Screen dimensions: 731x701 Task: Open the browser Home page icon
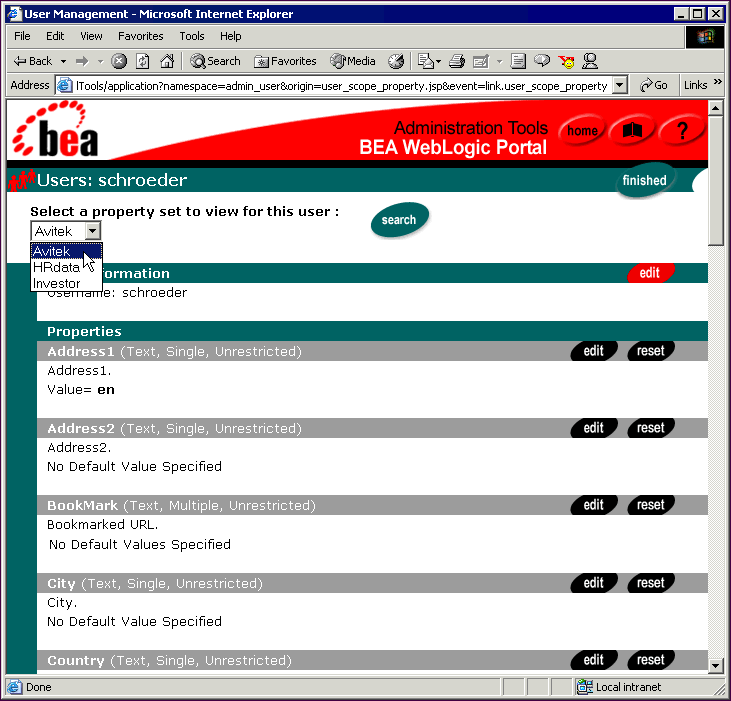pos(167,61)
